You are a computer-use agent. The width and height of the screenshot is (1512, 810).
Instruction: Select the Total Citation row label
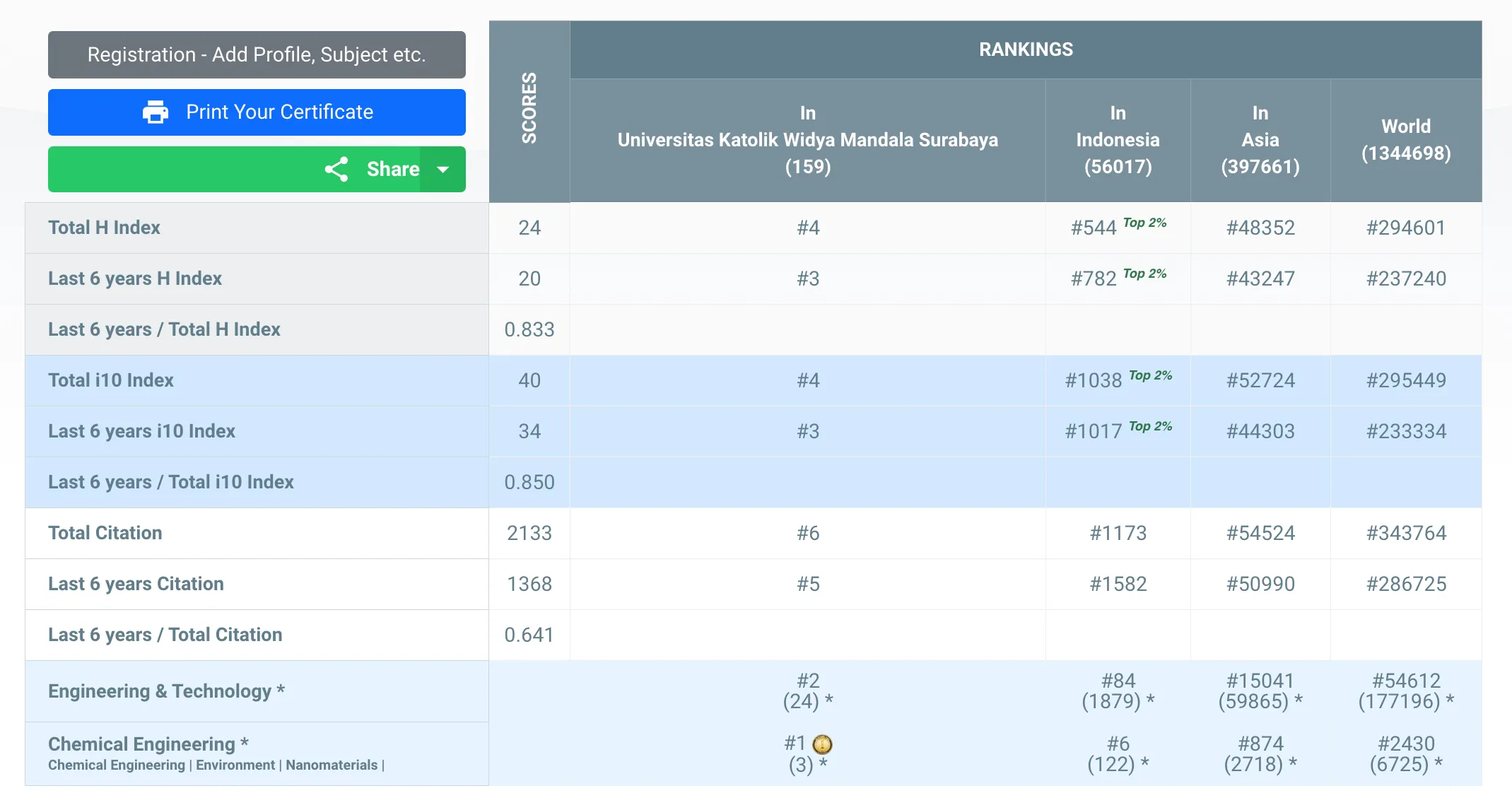coord(105,533)
